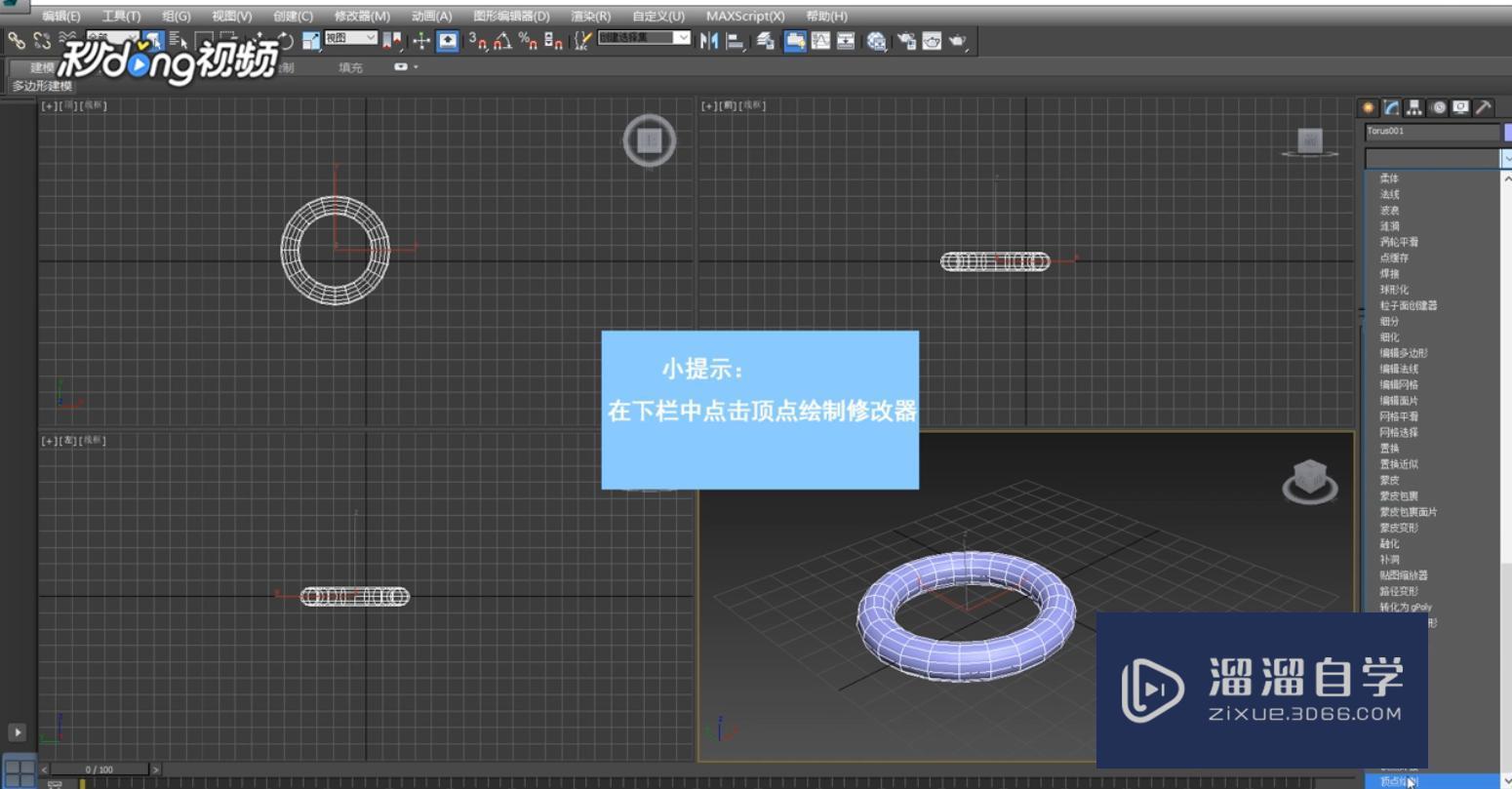Click the Render Production teapot icon
This screenshot has height=789, width=1512.
click(x=958, y=41)
